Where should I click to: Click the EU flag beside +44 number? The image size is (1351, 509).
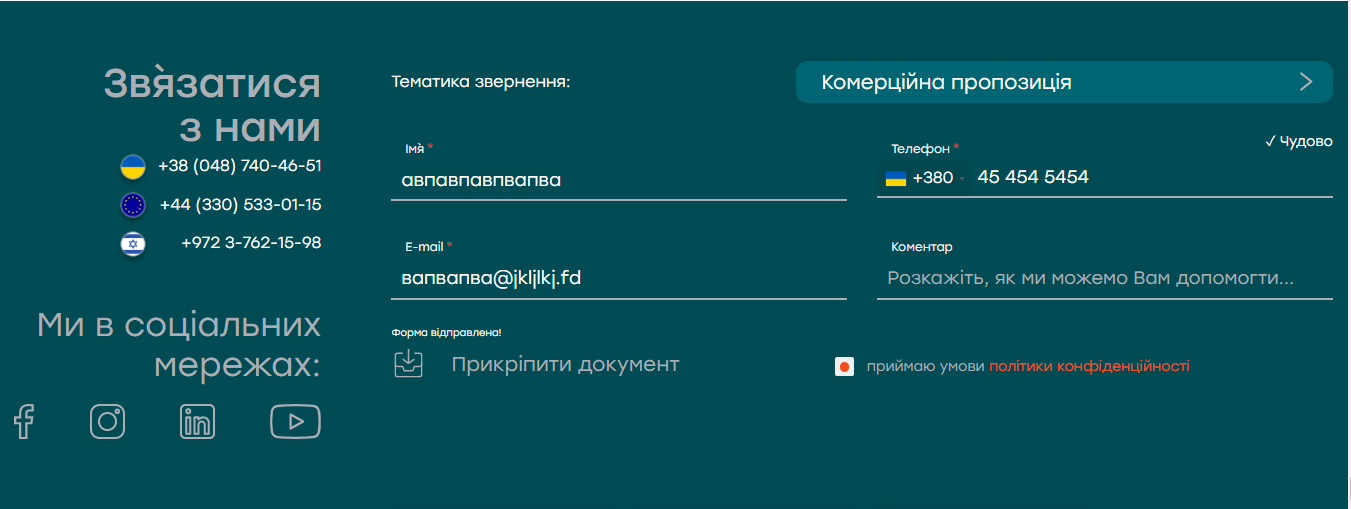133,205
